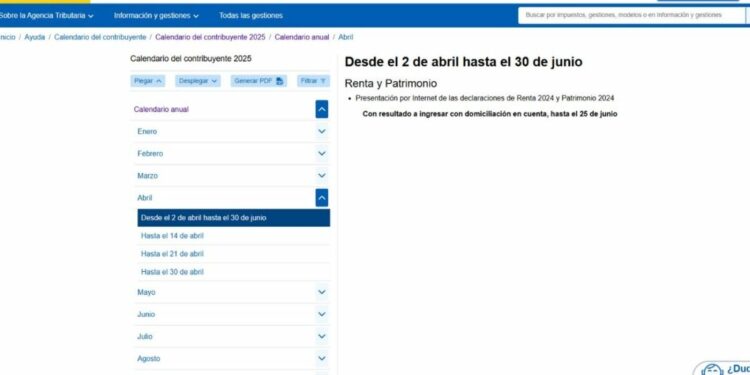
Task: Click sidebar title 'Calendario del contribuyente 2025'
Action: 190,59
